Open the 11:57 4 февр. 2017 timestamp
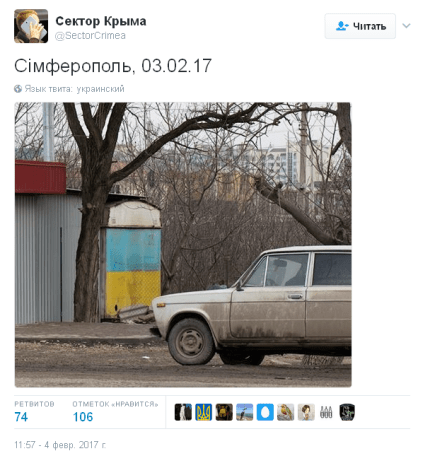 60,445
